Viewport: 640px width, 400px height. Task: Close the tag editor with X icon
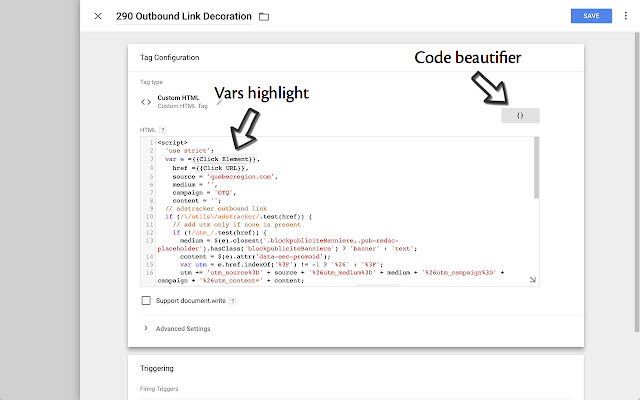click(x=98, y=16)
